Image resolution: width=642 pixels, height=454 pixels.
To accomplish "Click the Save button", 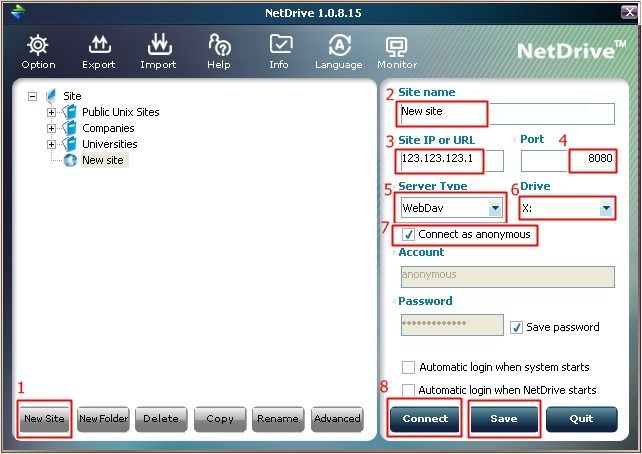I will pos(504,419).
